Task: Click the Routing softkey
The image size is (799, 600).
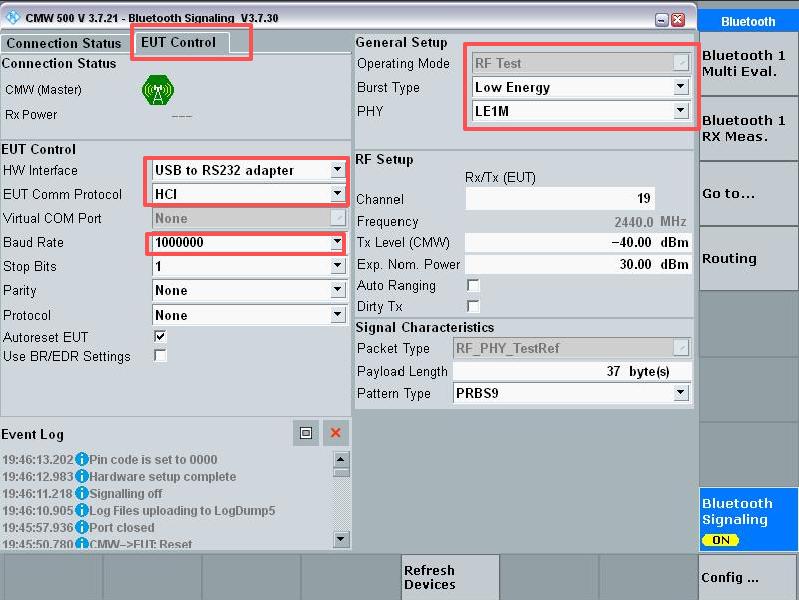Action: click(748, 259)
